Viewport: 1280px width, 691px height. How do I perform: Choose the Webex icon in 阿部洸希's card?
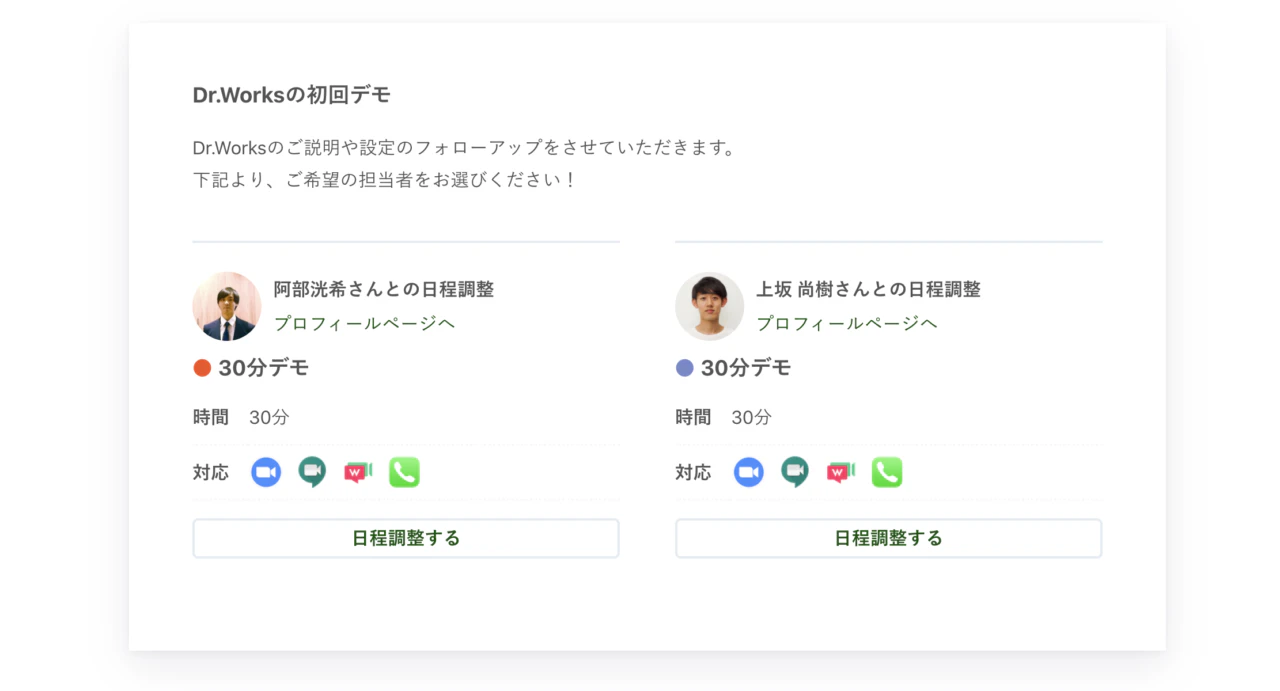[x=358, y=472]
